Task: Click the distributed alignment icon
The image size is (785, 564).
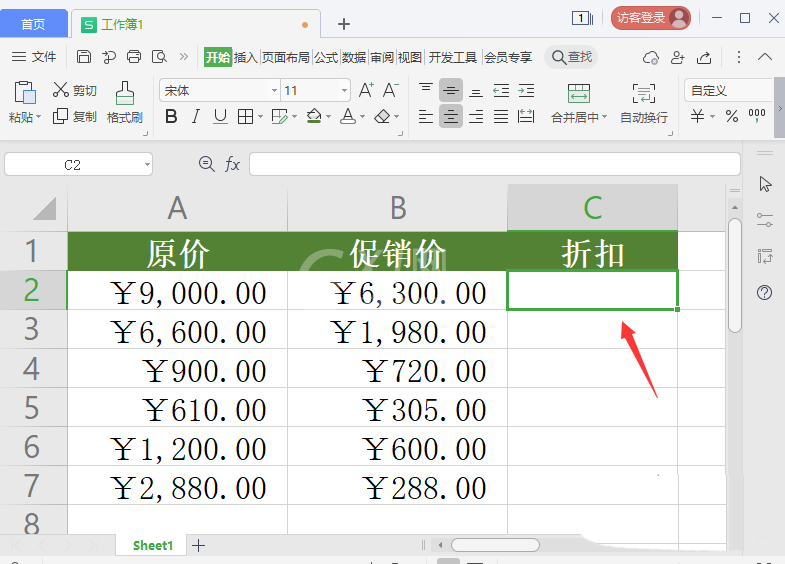Action: point(526,117)
